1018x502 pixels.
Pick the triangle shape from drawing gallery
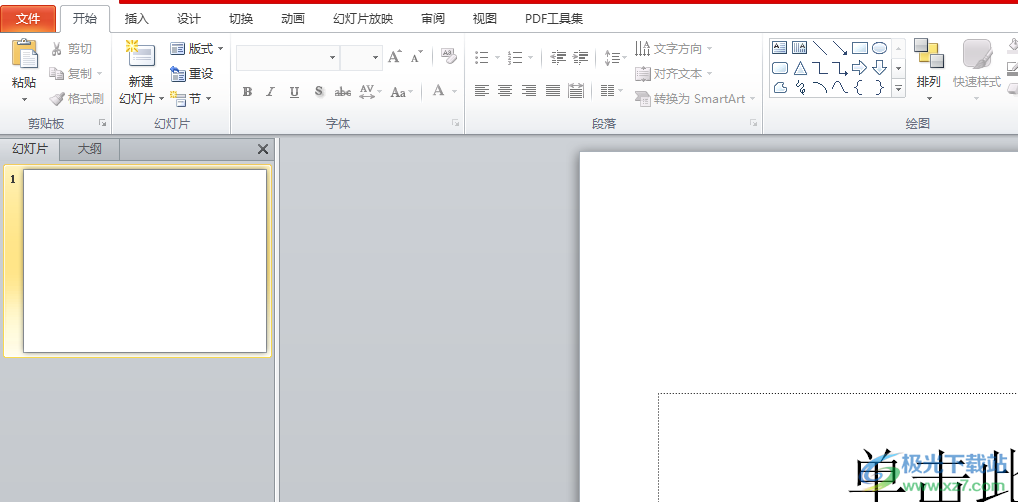pyautogui.click(x=800, y=68)
